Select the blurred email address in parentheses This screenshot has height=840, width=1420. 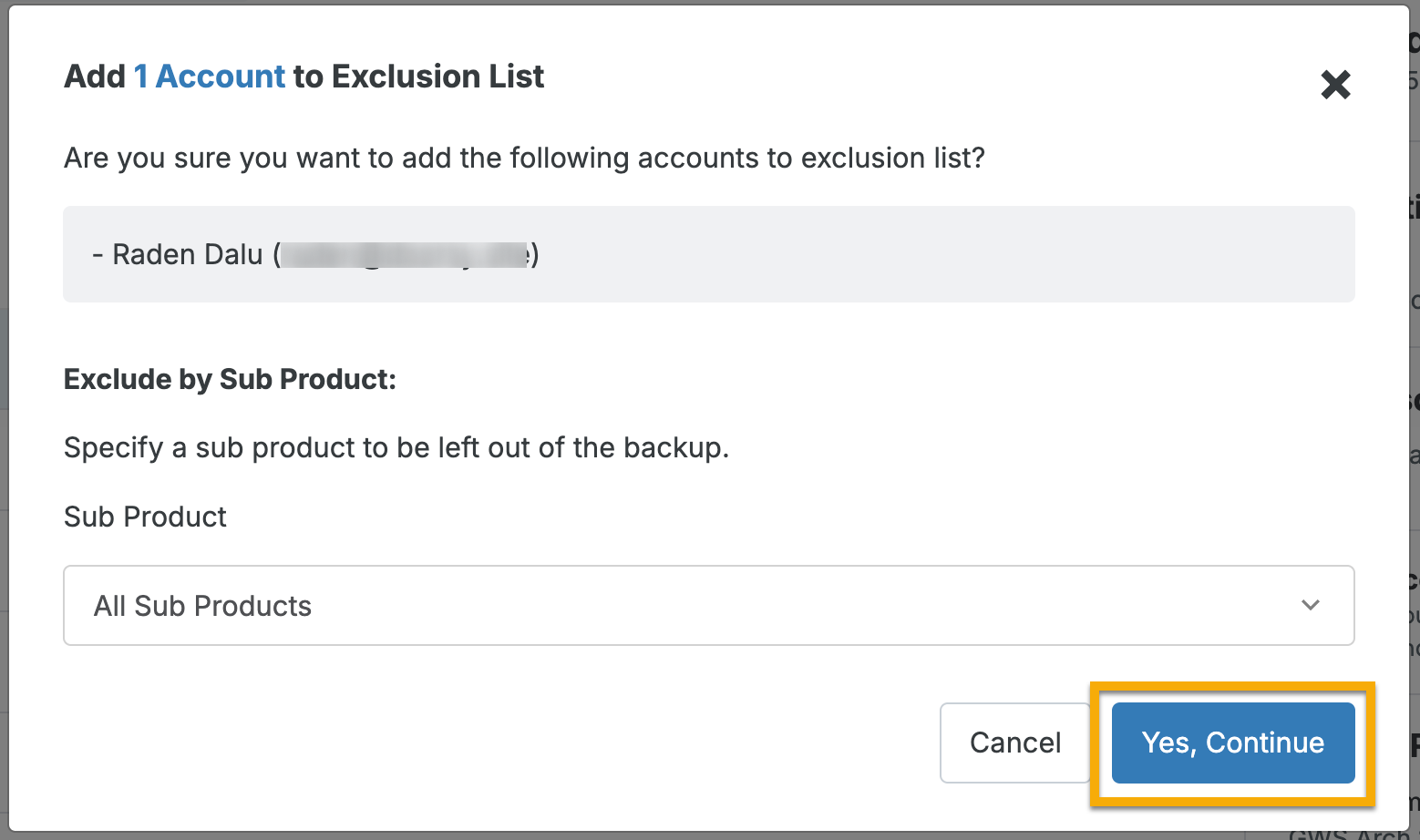[406, 254]
